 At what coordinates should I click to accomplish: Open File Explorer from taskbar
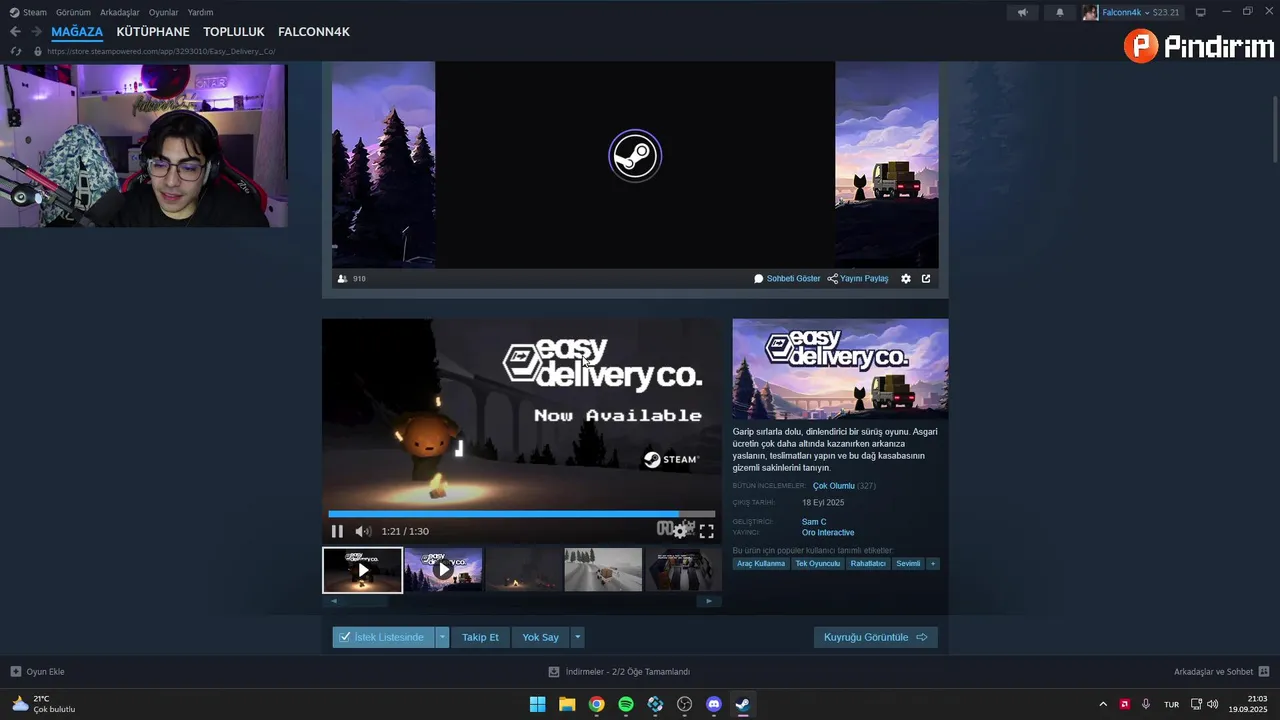pos(567,704)
